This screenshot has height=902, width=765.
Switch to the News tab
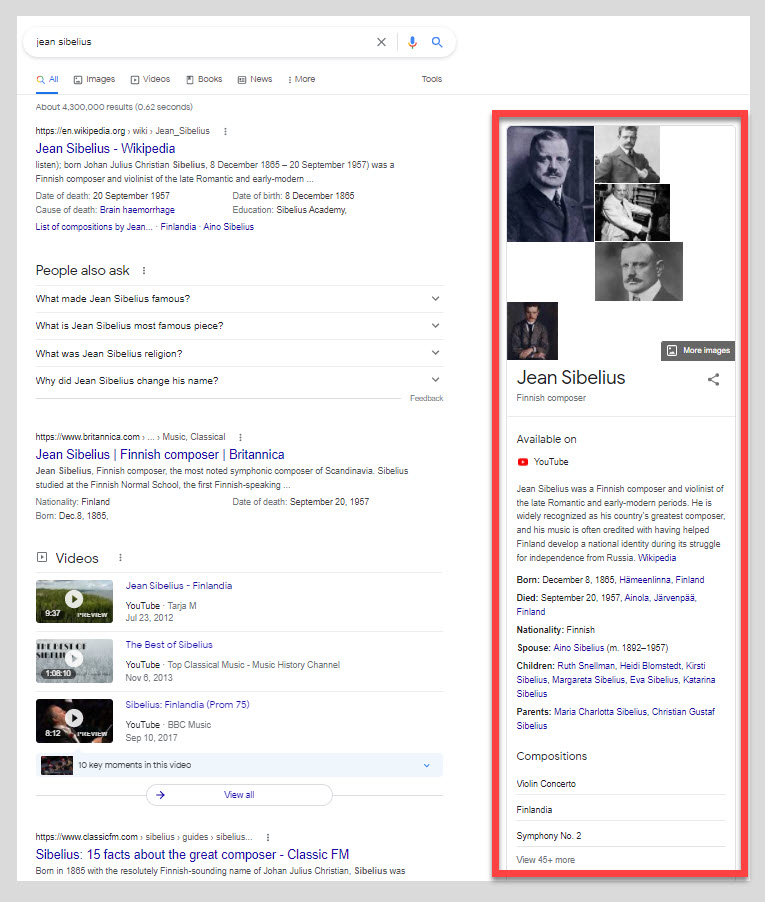[x=254, y=80]
